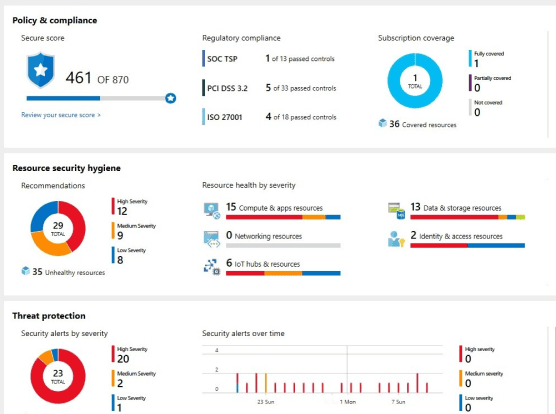
Task: Select the Networking resources icon
Action: click(212, 239)
